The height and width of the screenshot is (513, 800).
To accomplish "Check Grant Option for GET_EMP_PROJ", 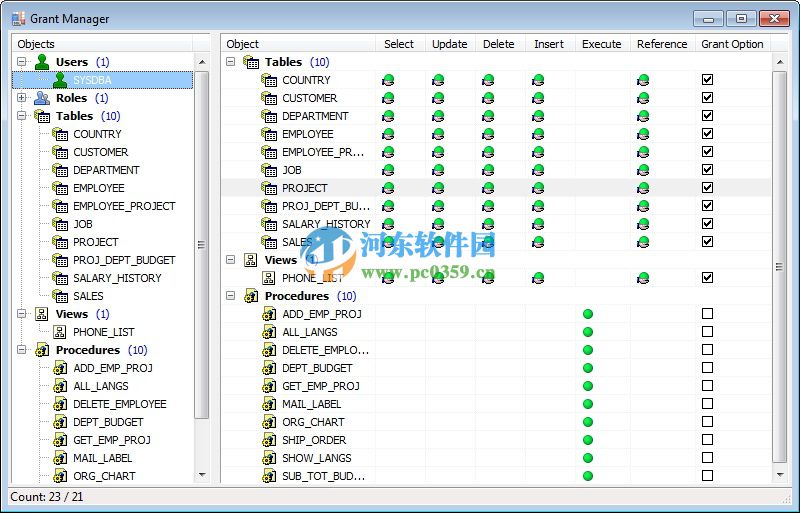I will [707, 385].
